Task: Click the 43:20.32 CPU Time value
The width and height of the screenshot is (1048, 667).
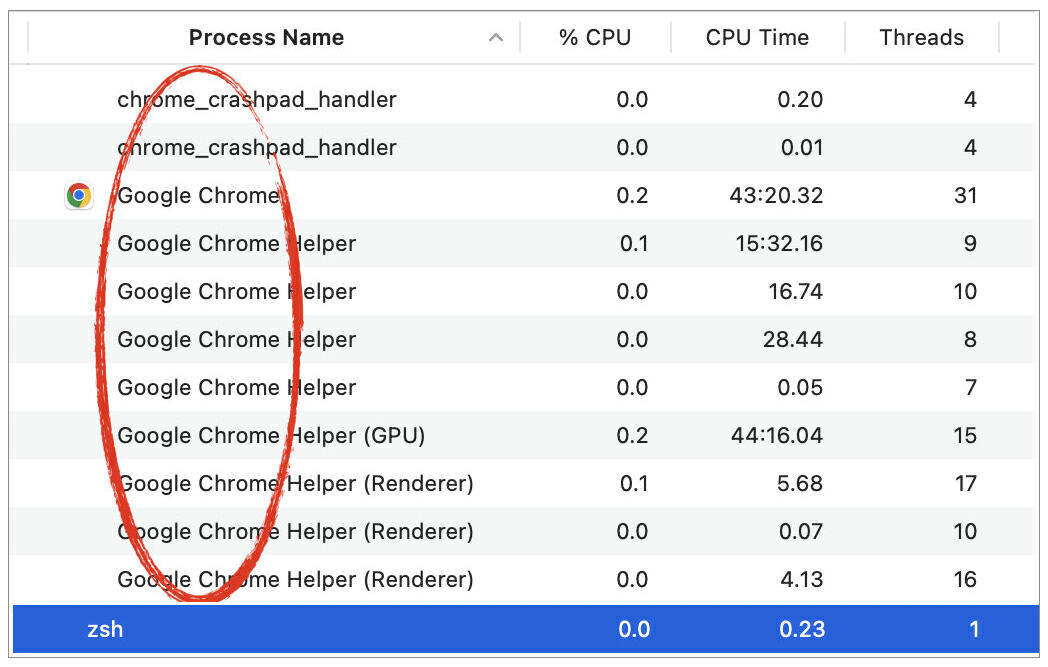Action: click(x=776, y=196)
